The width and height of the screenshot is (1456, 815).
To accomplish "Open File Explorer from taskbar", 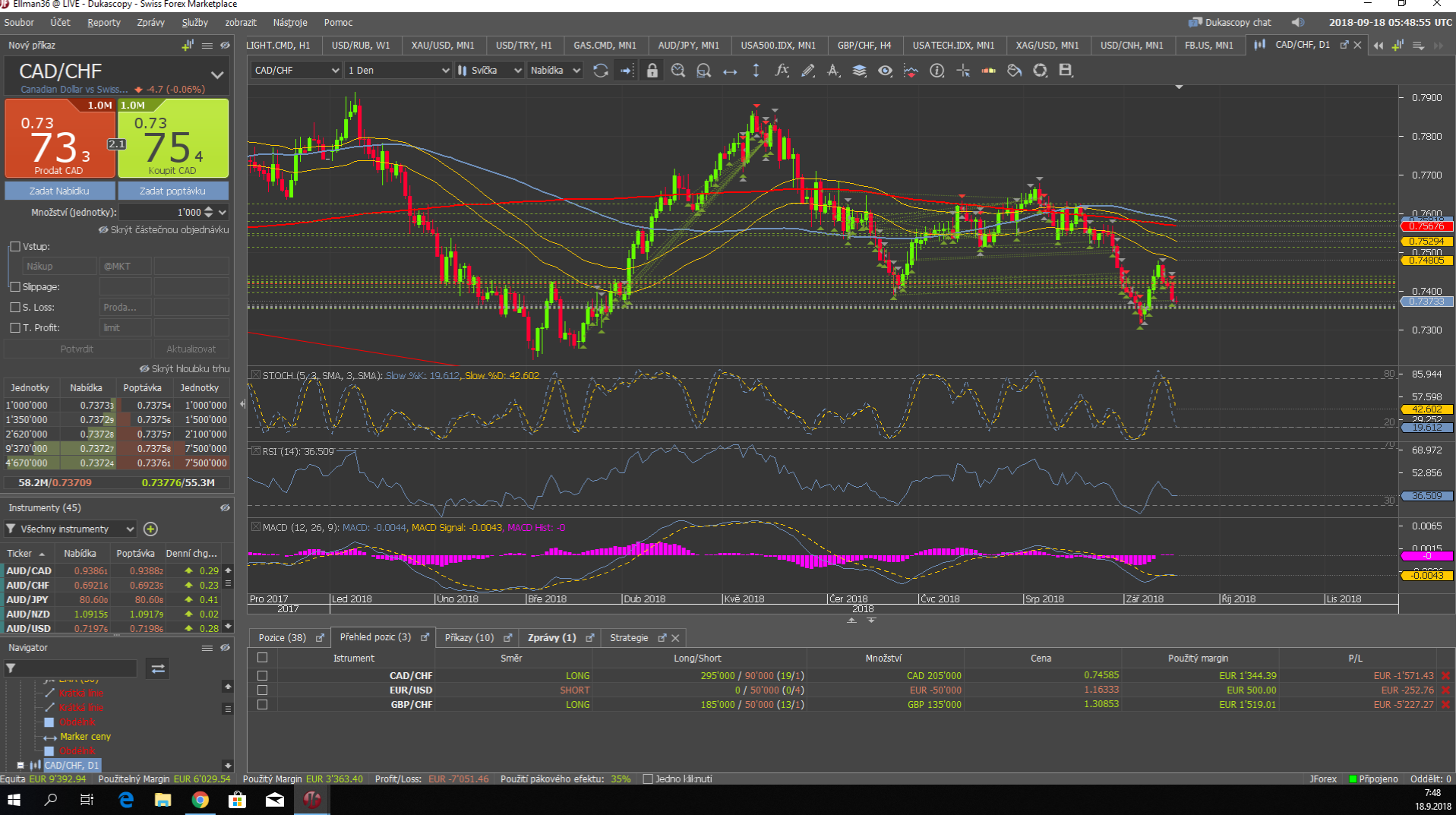I will pyautogui.click(x=163, y=799).
